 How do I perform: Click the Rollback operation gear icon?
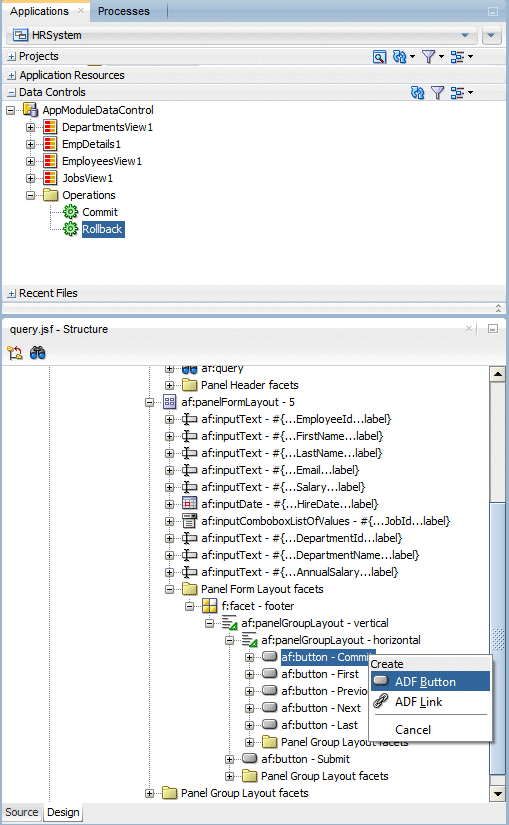70,229
